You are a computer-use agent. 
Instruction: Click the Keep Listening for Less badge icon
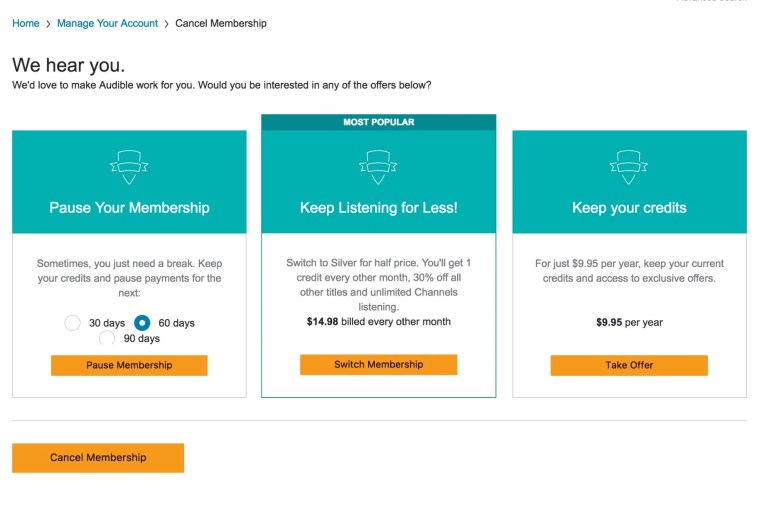point(378,166)
